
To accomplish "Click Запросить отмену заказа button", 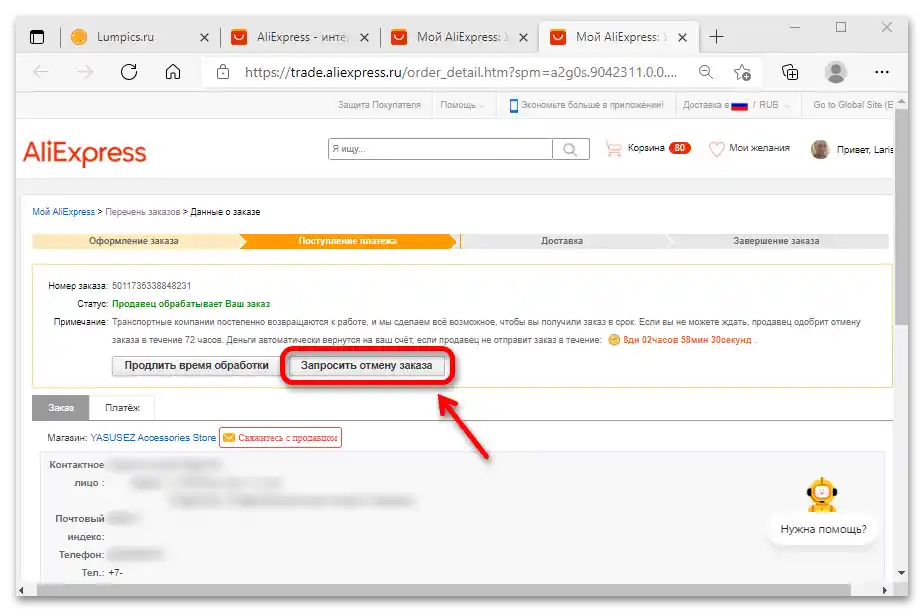I will point(367,366).
